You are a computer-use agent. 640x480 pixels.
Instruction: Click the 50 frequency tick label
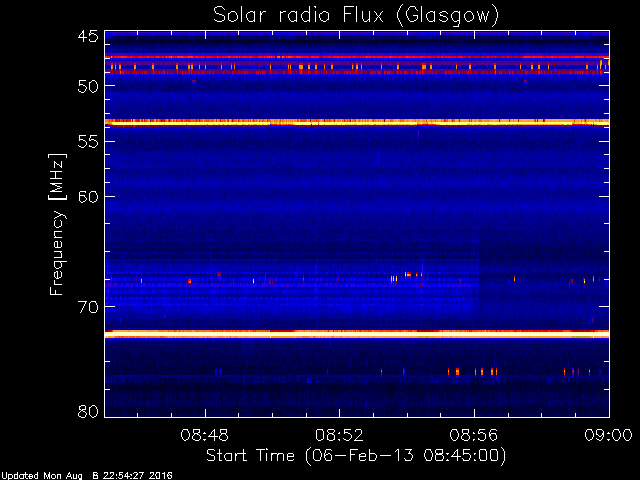pos(88,86)
